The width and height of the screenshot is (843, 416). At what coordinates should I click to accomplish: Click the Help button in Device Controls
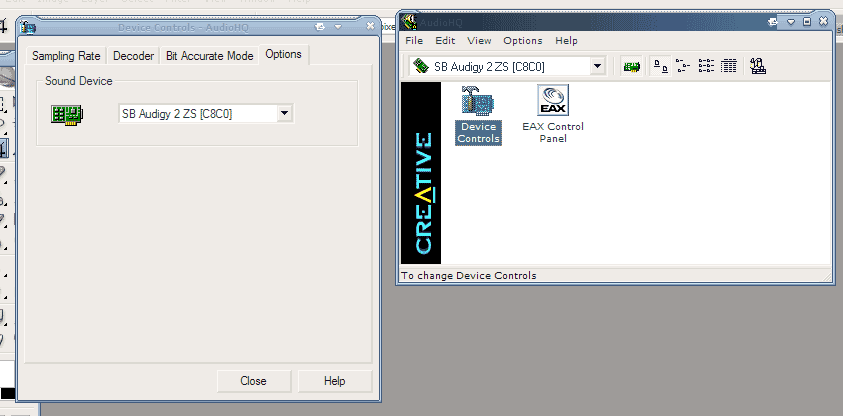[x=334, y=381]
